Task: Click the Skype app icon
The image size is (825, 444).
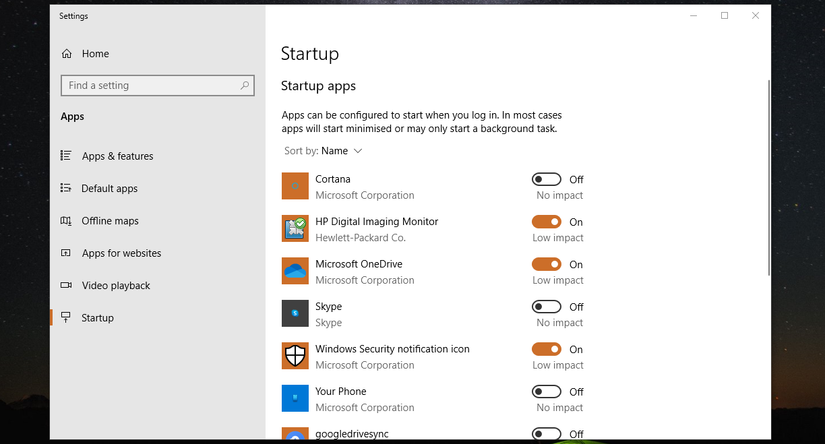Action: click(295, 313)
